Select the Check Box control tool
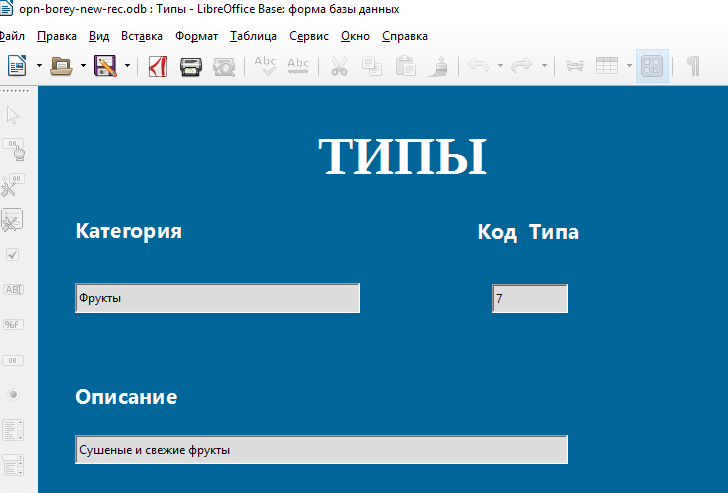Viewport: 728px width, 493px height. (13, 254)
